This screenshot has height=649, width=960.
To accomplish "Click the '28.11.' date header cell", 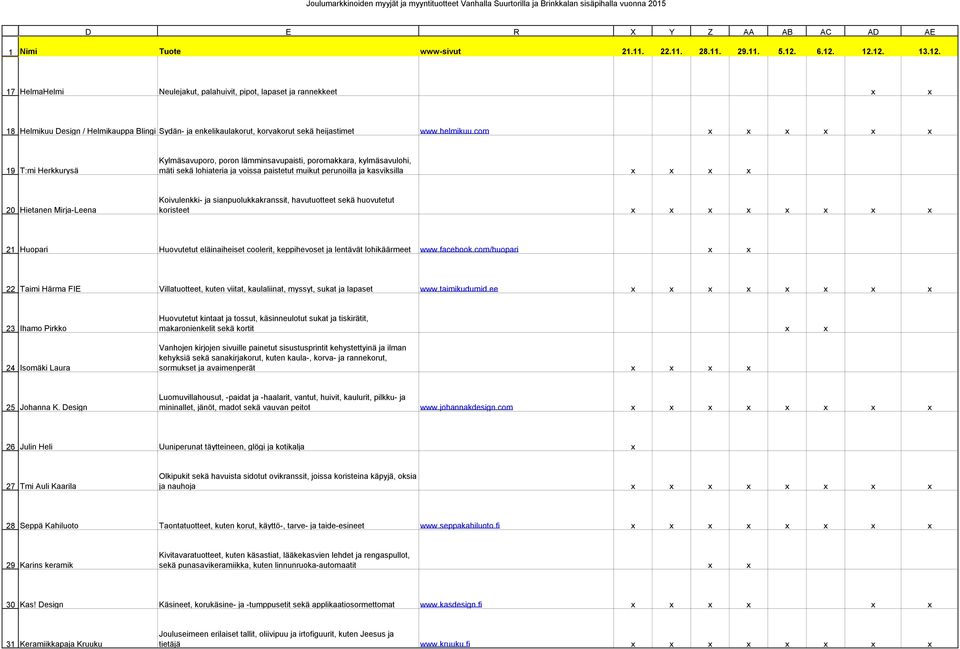I will pos(710,47).
